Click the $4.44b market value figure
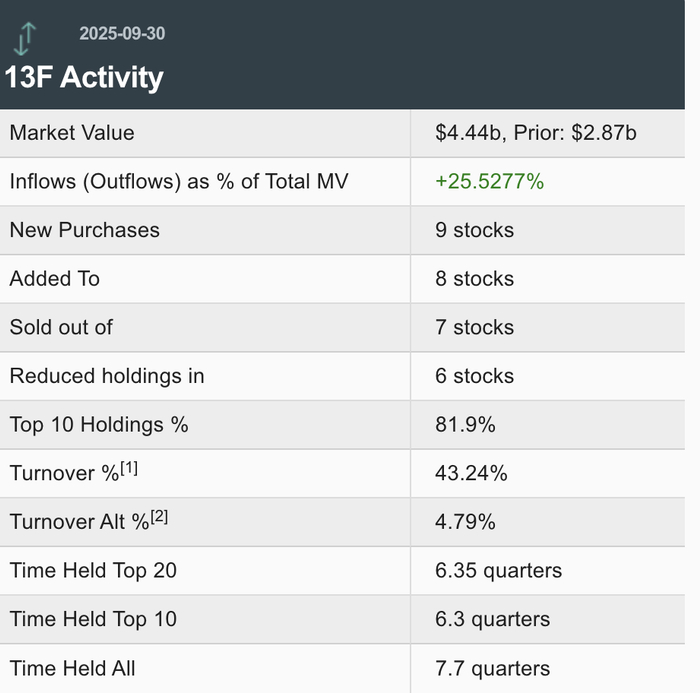This screenshot has width=700, height=693. click(x=470, y=133)
